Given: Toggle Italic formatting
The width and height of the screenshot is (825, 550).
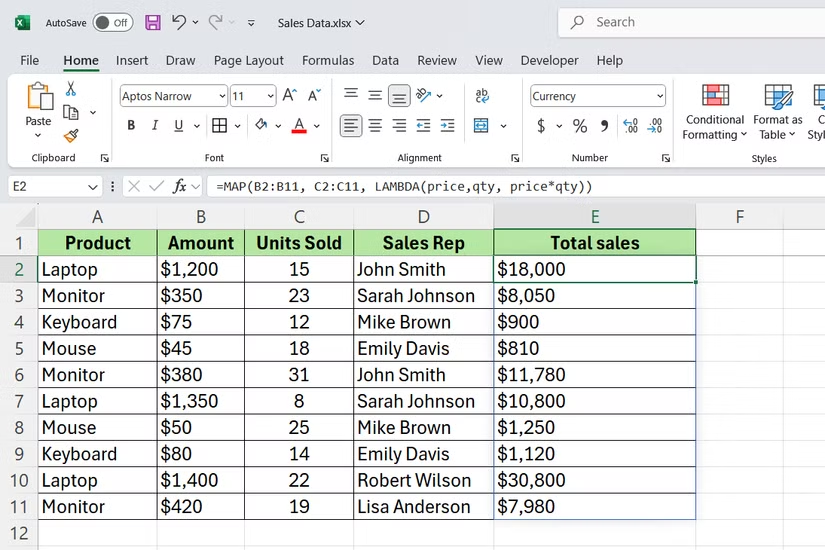Looking at the screenshot, I should click(x=156, y=126).
